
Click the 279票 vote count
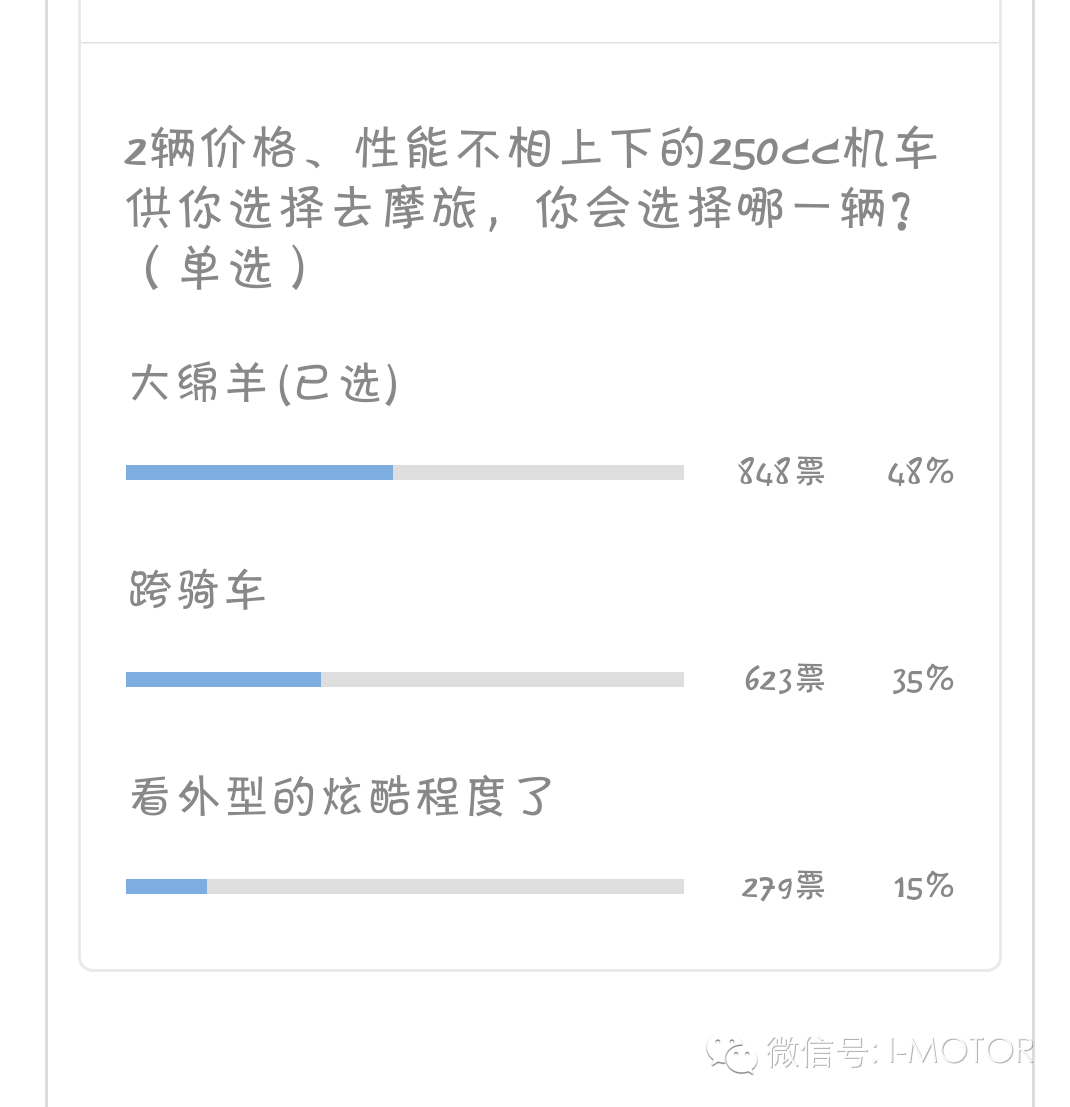click(x=783, y=886)
